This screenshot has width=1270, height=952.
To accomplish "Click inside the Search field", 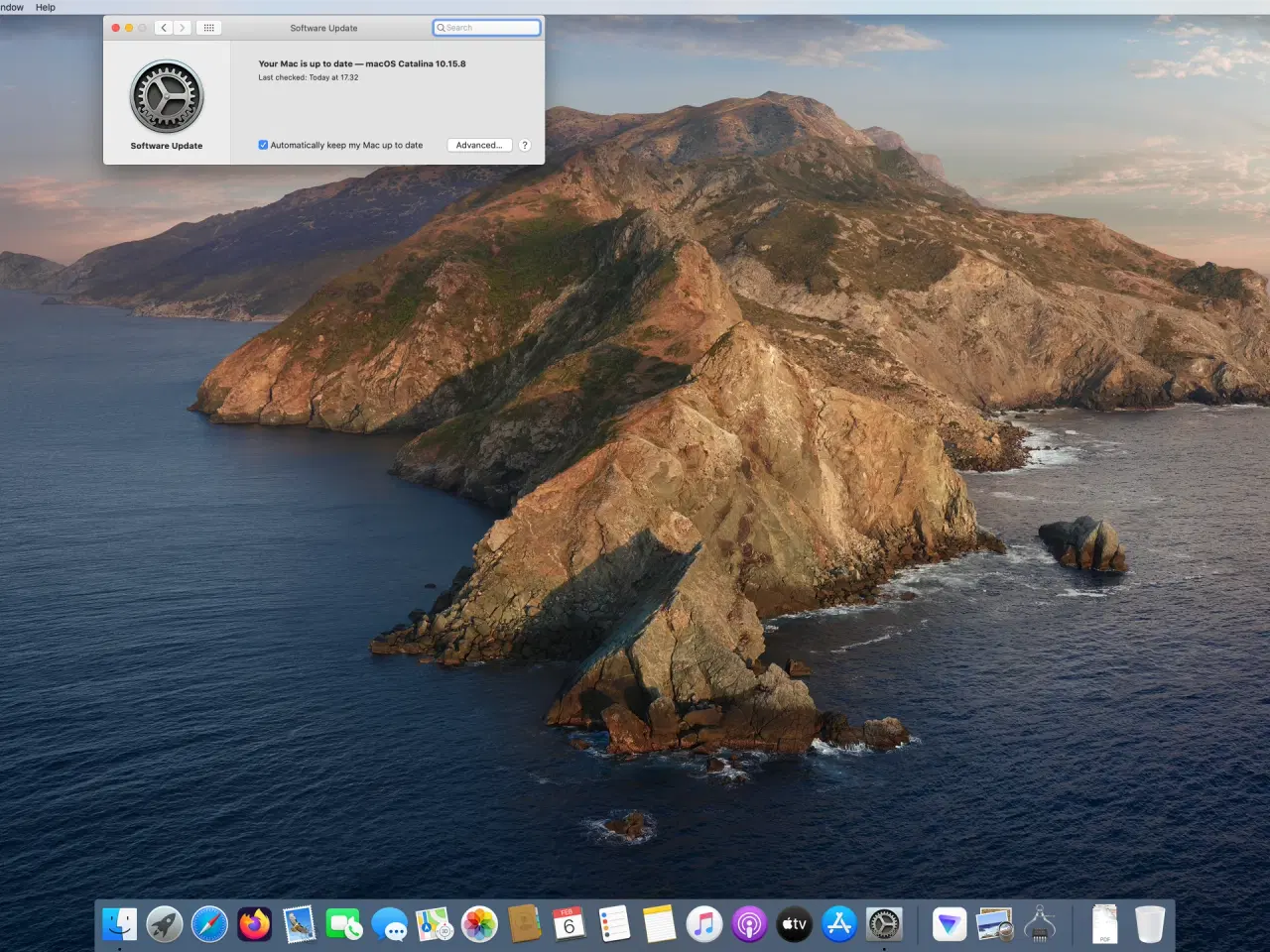I will (x=486, y=28).
